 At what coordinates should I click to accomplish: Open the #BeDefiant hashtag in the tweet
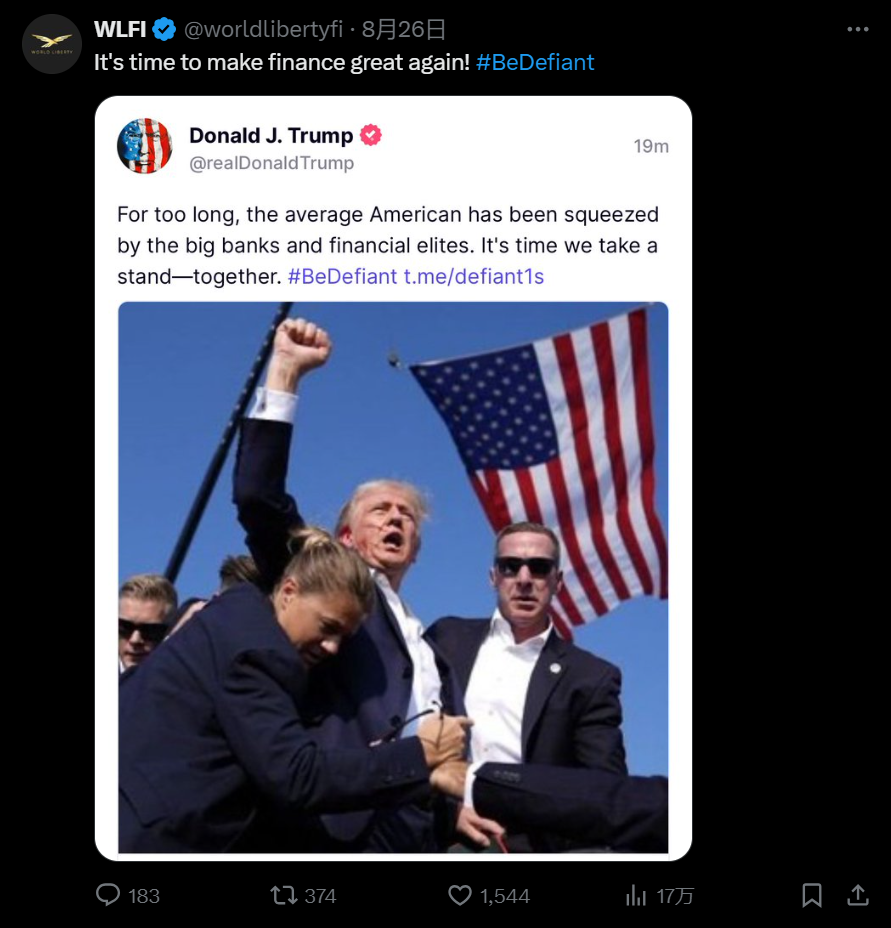(x=535, y=62)
